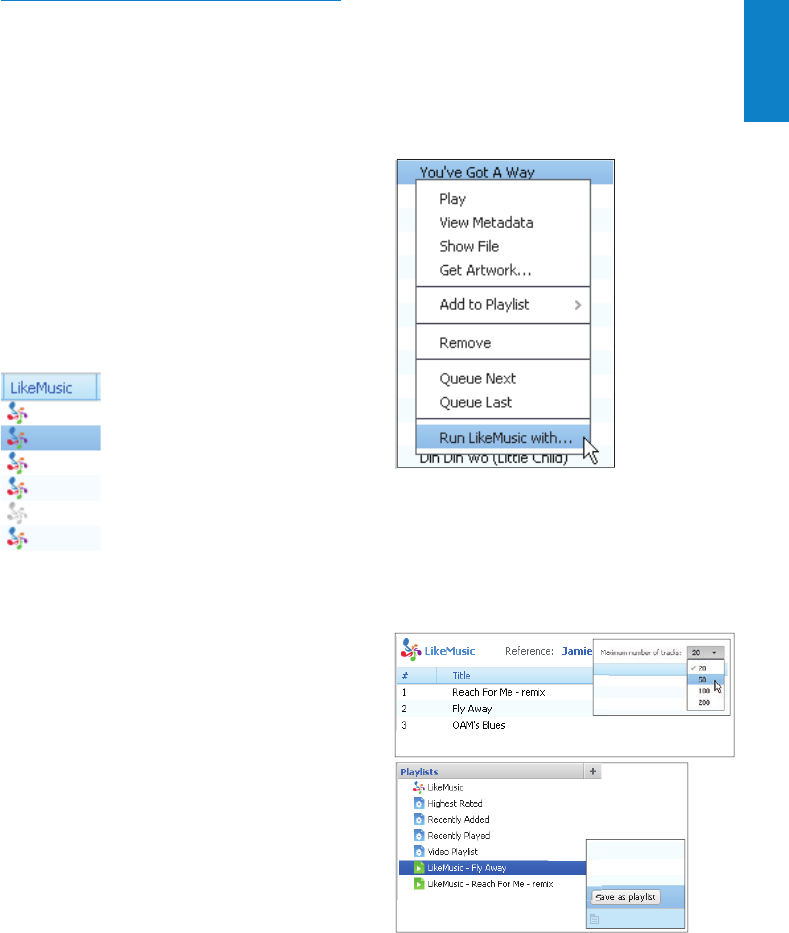Open the Video Playlist entry
This screenshot has height=933, width=789.
coord(452,851)
